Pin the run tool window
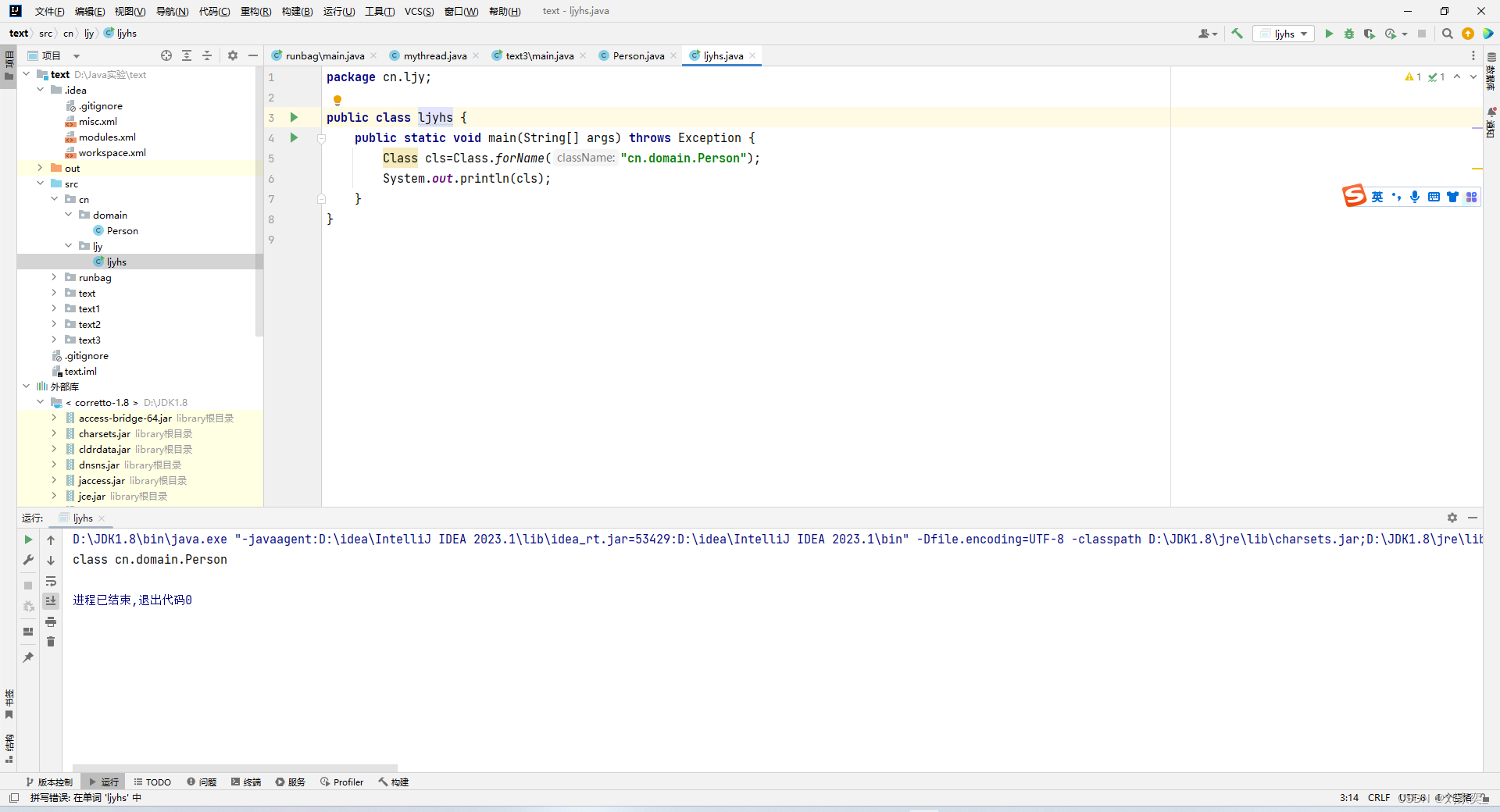This screenshot has height=812, width=1500. [27, 658]
